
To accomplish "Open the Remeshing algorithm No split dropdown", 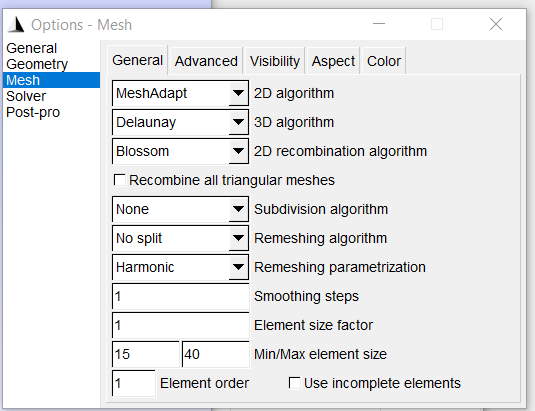I will tap(180, 238).
